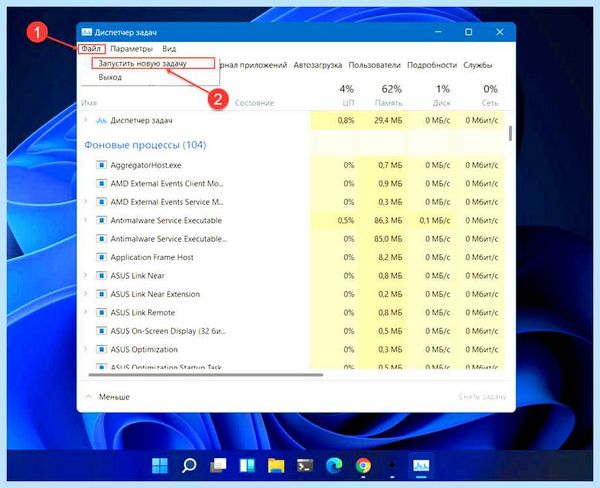This screenshot has height=488, width=600.
Task: Choose Запустить новую задачу
Action: (x=153, y=64)
